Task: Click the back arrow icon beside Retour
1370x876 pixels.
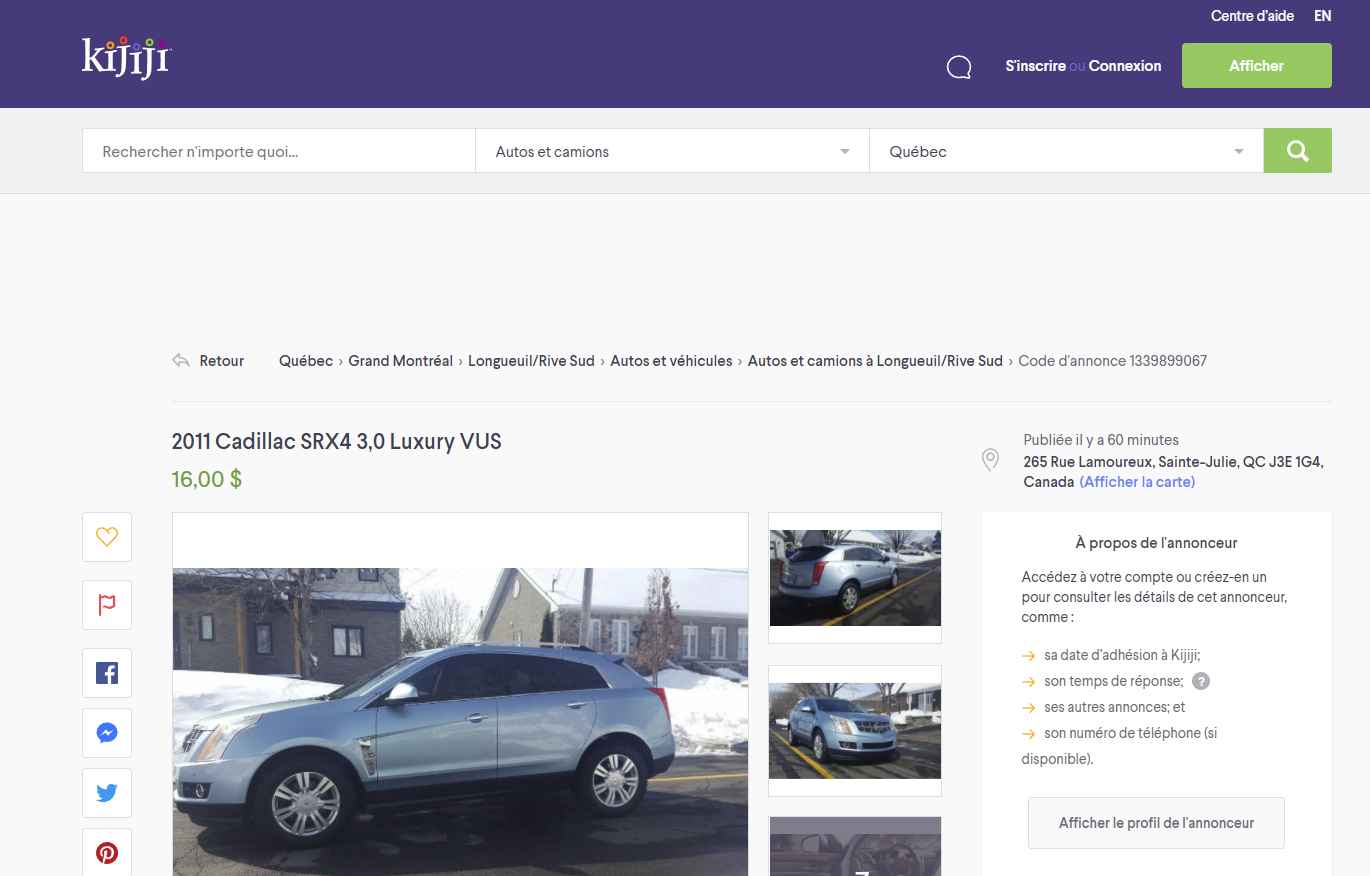Action: (181, 361)
